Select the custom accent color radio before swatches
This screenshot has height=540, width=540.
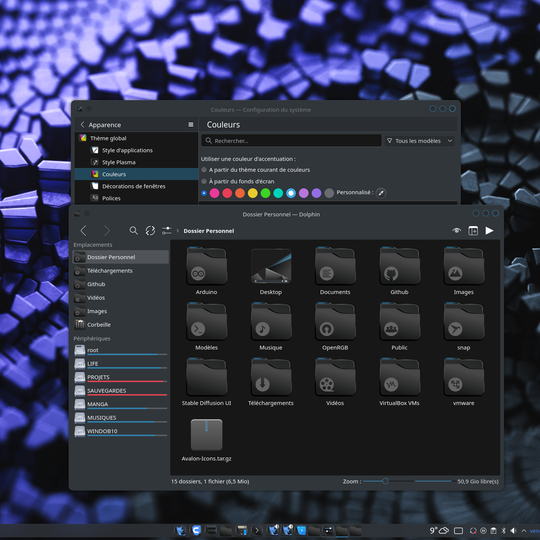[x=204, y=193]
